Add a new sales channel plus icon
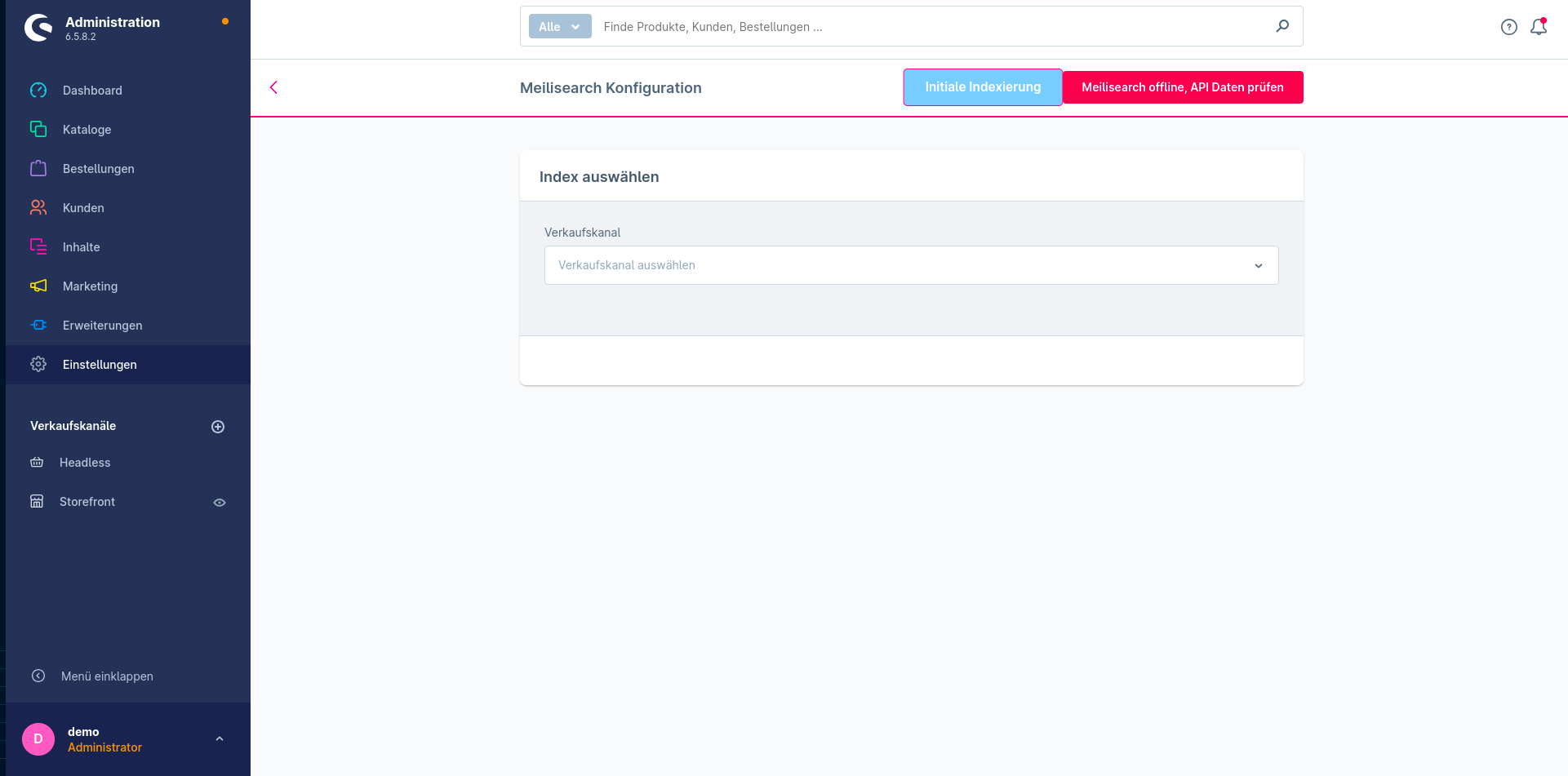This screenshot has height=776, width=1568. point(218,427)
